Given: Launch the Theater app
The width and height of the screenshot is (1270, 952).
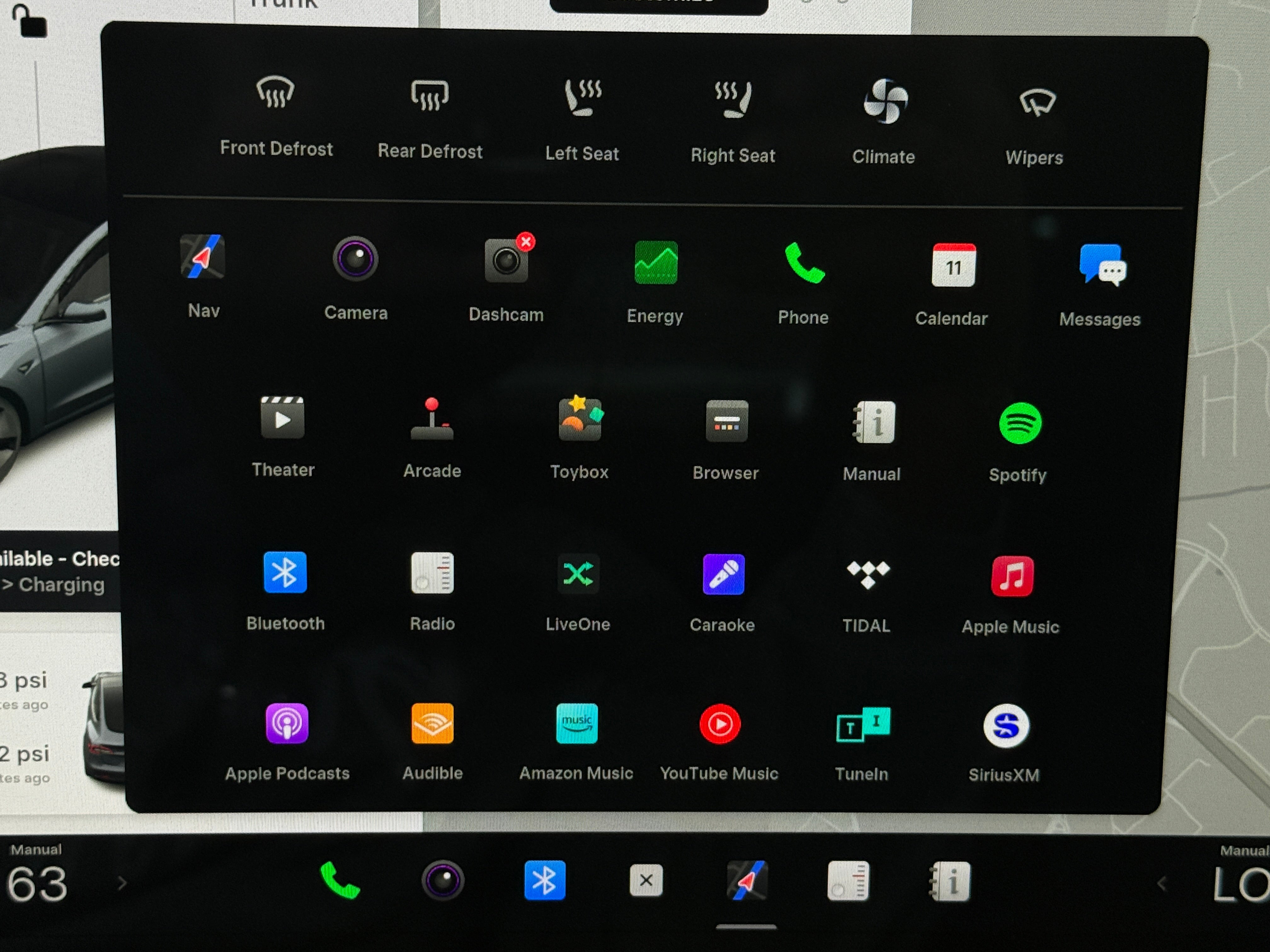Looking at the screenshot, I should click(x=283, y=418).
